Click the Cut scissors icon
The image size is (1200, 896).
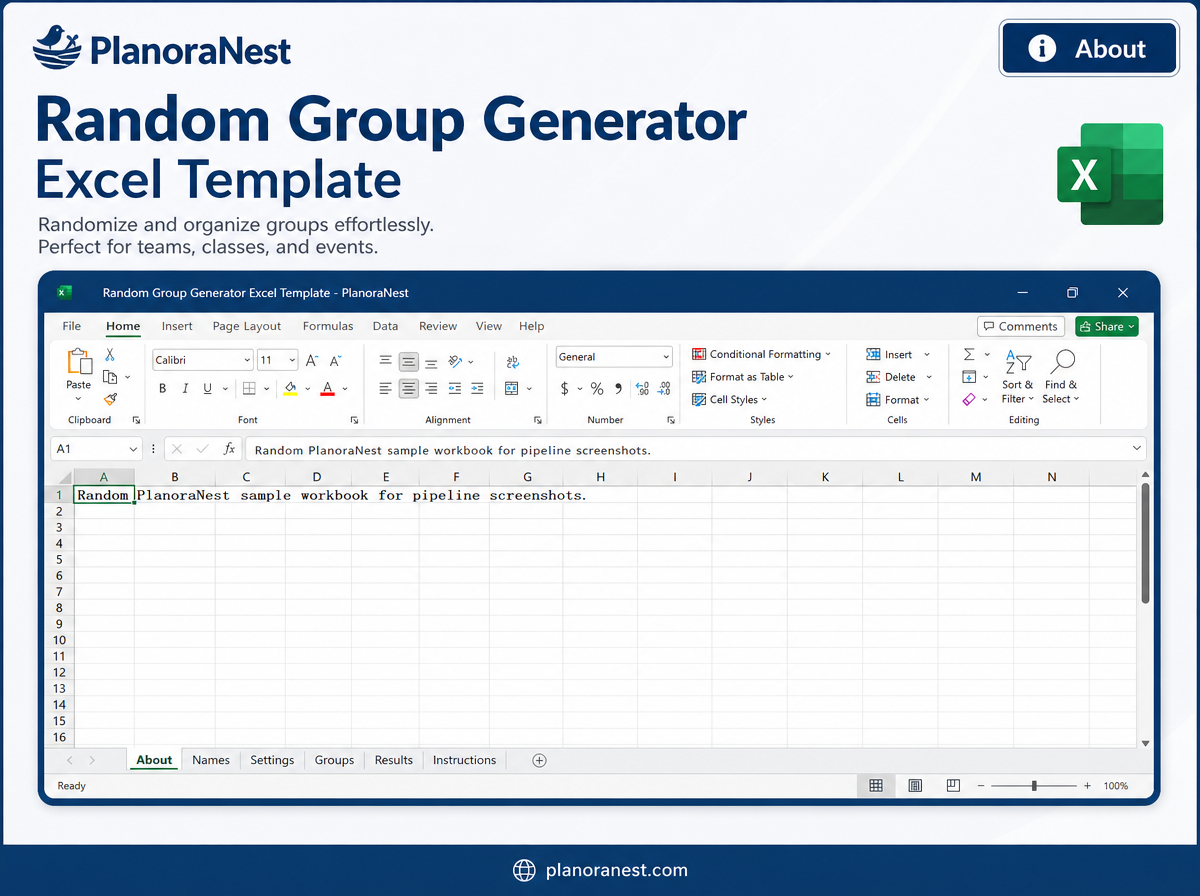point(110,355)
